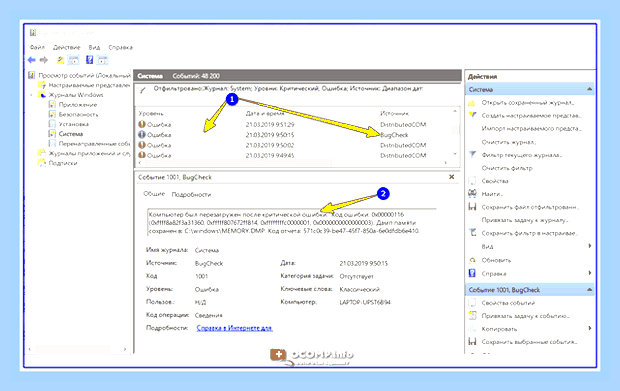Click the event list horizontal scroll right arrow

click(x=446, y=162)
